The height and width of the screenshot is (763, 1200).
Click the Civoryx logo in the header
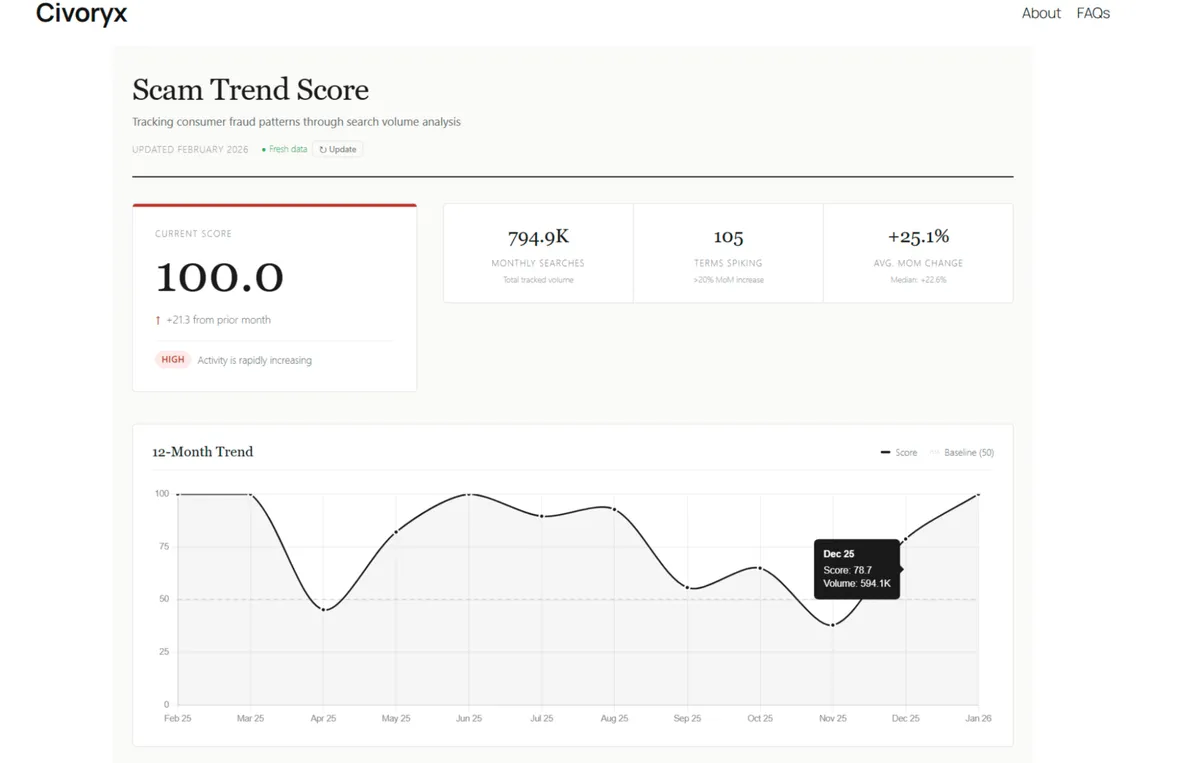point(80,14)
